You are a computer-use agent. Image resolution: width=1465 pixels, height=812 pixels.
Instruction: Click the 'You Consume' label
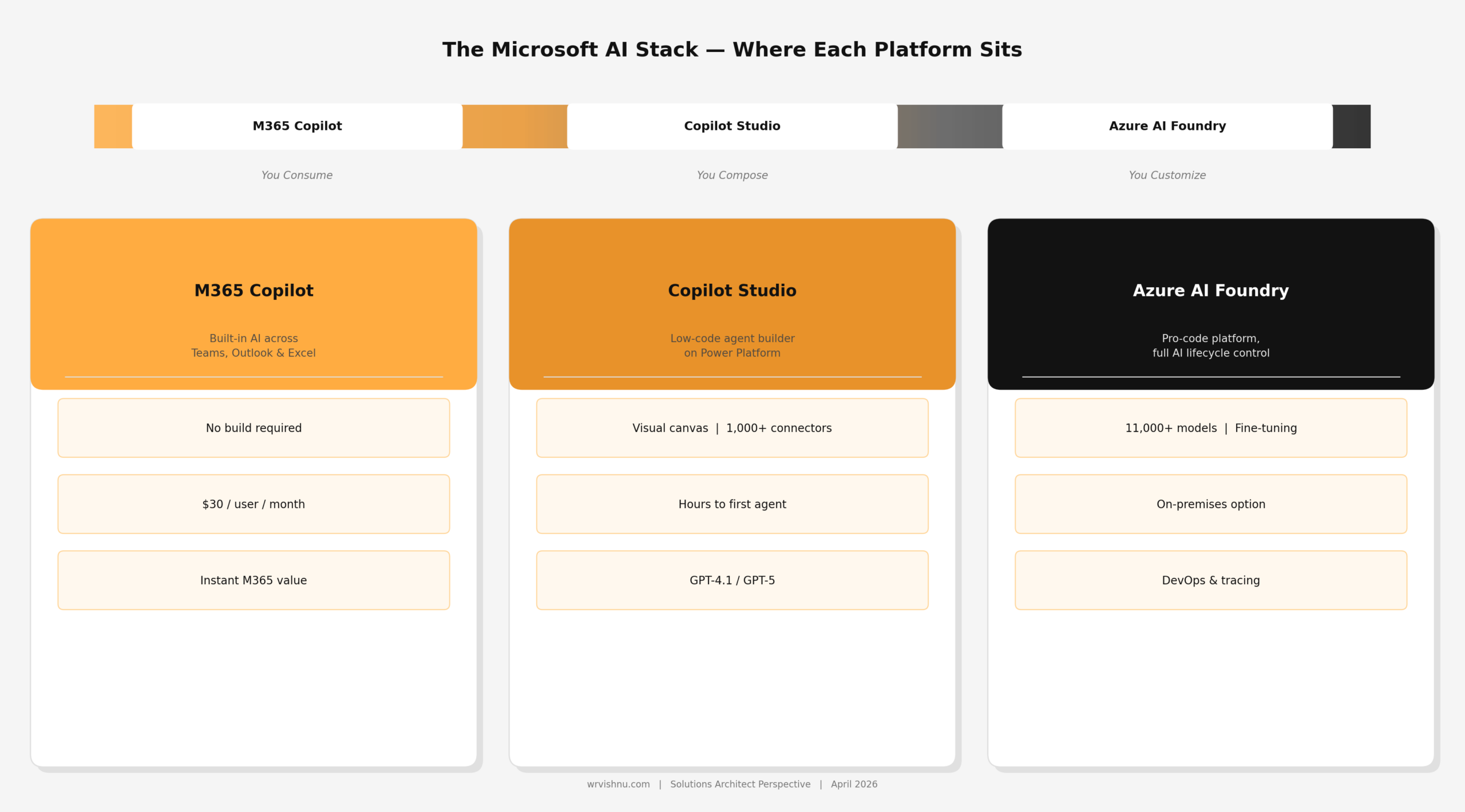[x=296, y=175]
